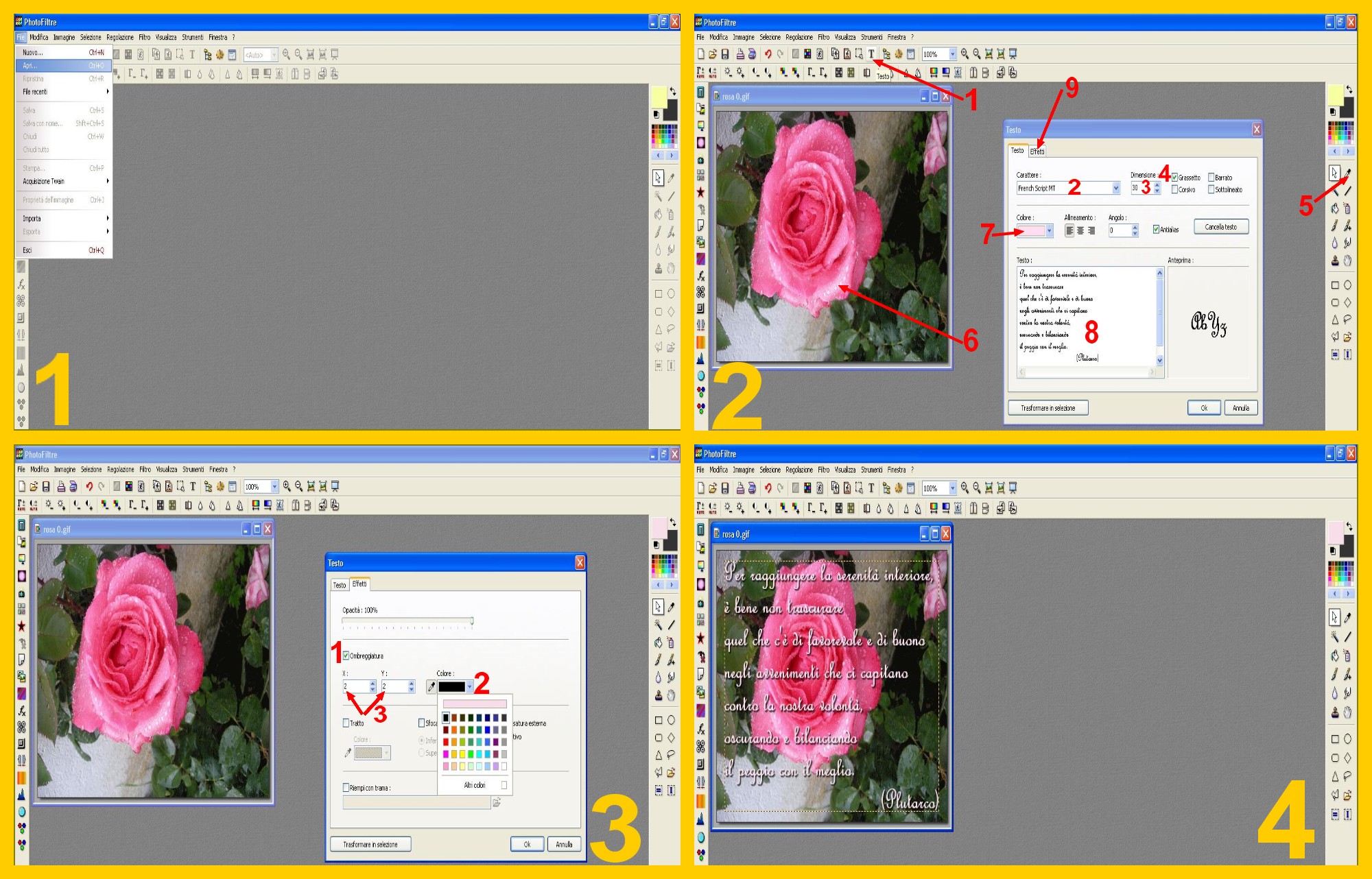Click inside the Angolo input field
This screenshot has width=1372, height=879.
[x=1119, y=231]
